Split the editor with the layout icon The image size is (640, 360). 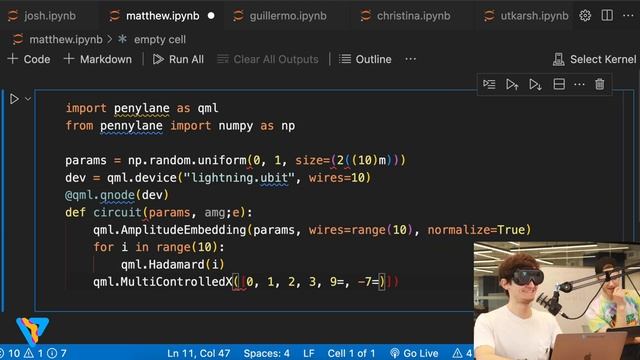(607, 16)
